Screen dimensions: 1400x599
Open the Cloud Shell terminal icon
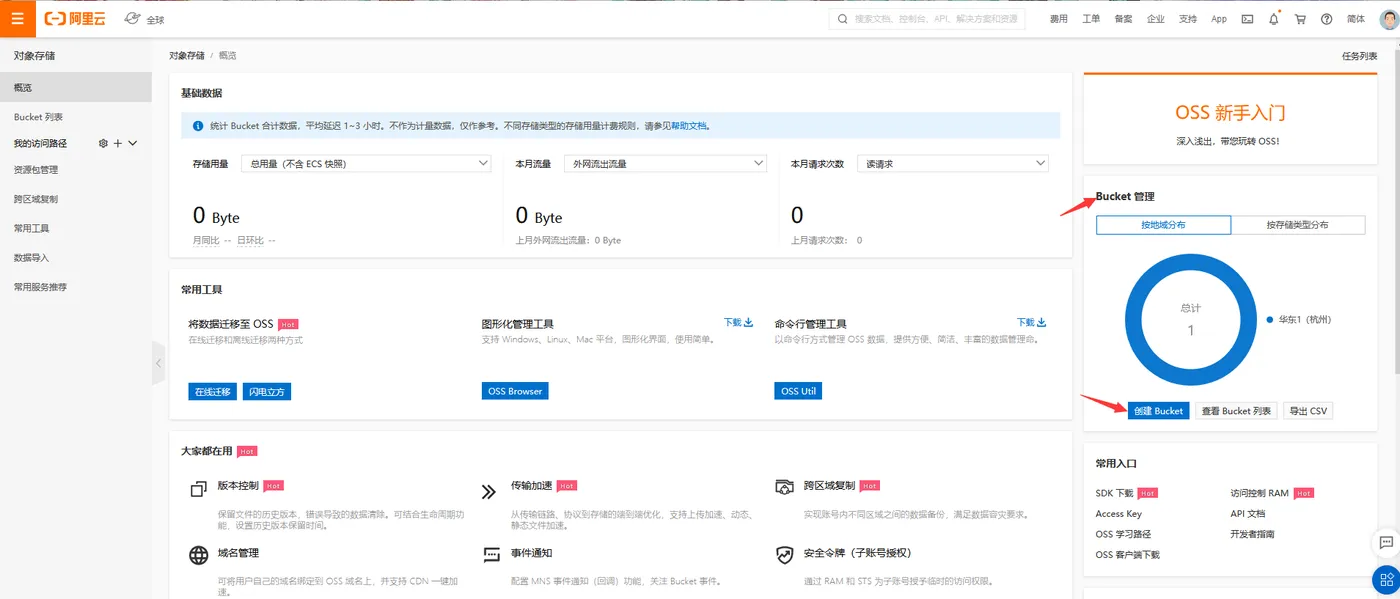pyautogui.click(x=1247, y=19)
